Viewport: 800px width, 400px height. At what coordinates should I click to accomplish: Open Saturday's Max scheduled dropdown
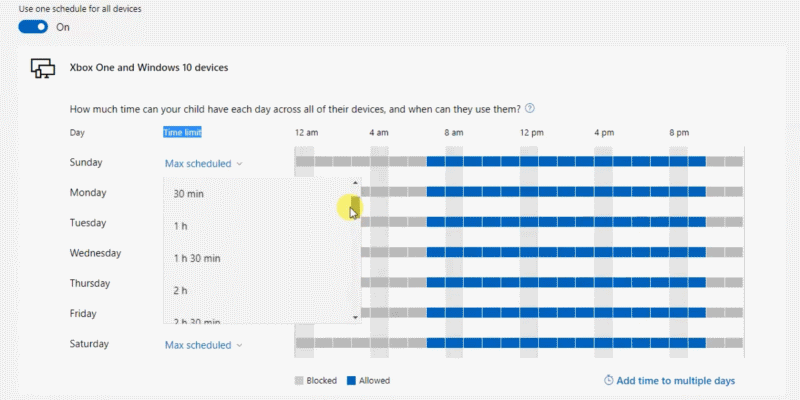pyautogui.click(x=203, y=345)
